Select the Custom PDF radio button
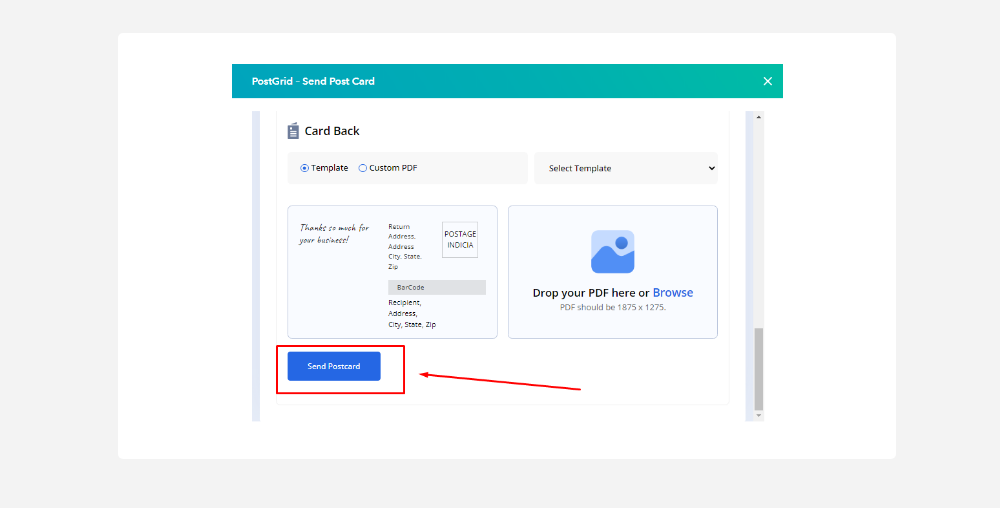The width and height of the screenshot is (1000, 508). [x=363, y=168]
